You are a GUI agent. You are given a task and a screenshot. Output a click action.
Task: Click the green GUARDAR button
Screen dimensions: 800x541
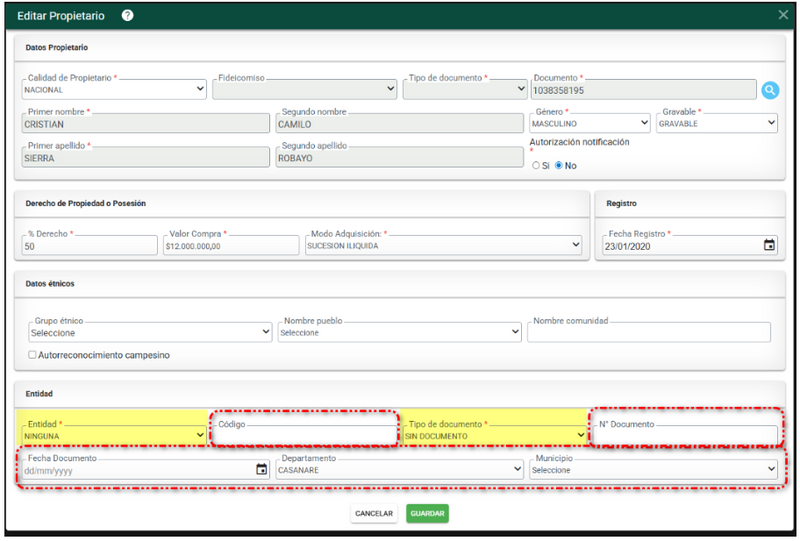tap(428, 513)
